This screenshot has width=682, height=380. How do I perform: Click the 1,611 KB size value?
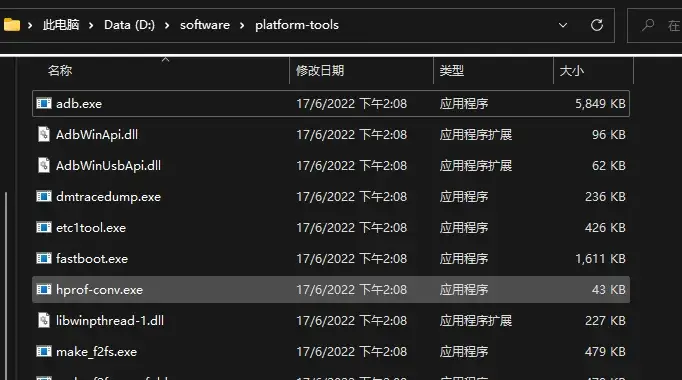pyautogui.click(x=600, y=259)
